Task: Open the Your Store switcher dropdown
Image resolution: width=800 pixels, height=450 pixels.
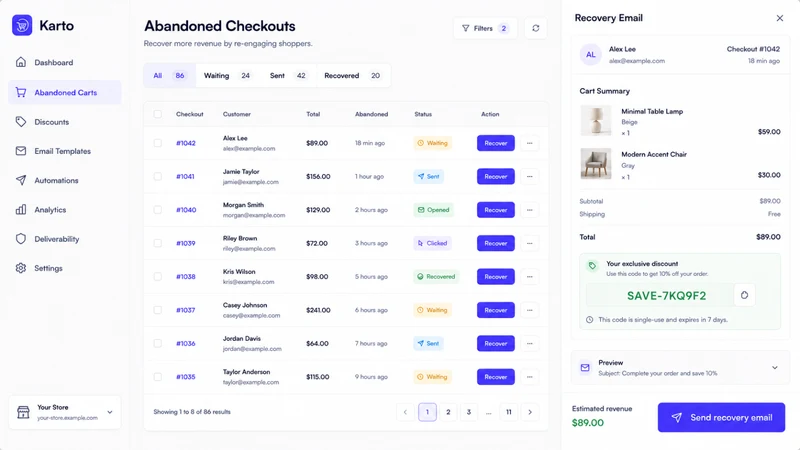Action: [x=65, y=412]
